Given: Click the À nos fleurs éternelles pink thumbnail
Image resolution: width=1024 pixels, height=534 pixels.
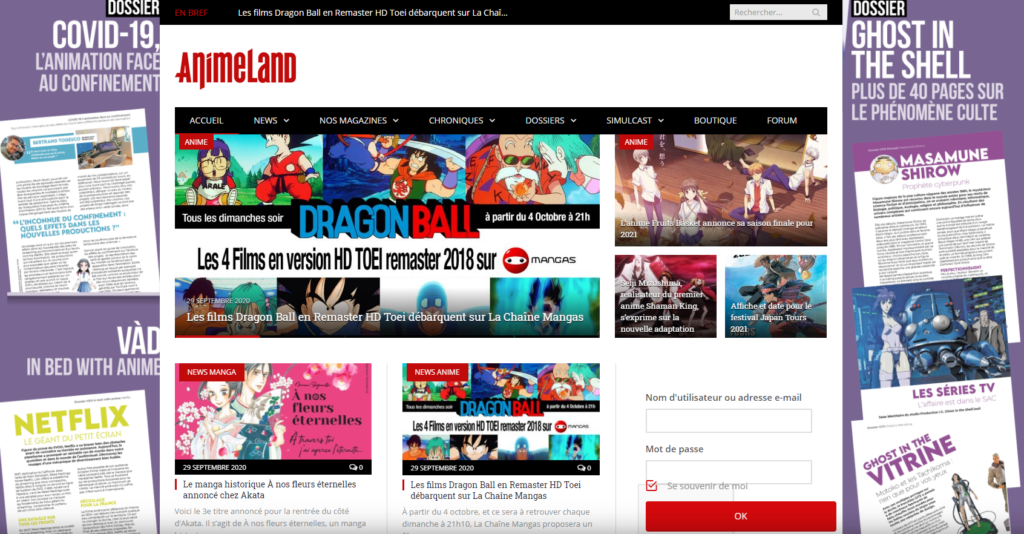Looking at the screenshot, I should [273, 413].
